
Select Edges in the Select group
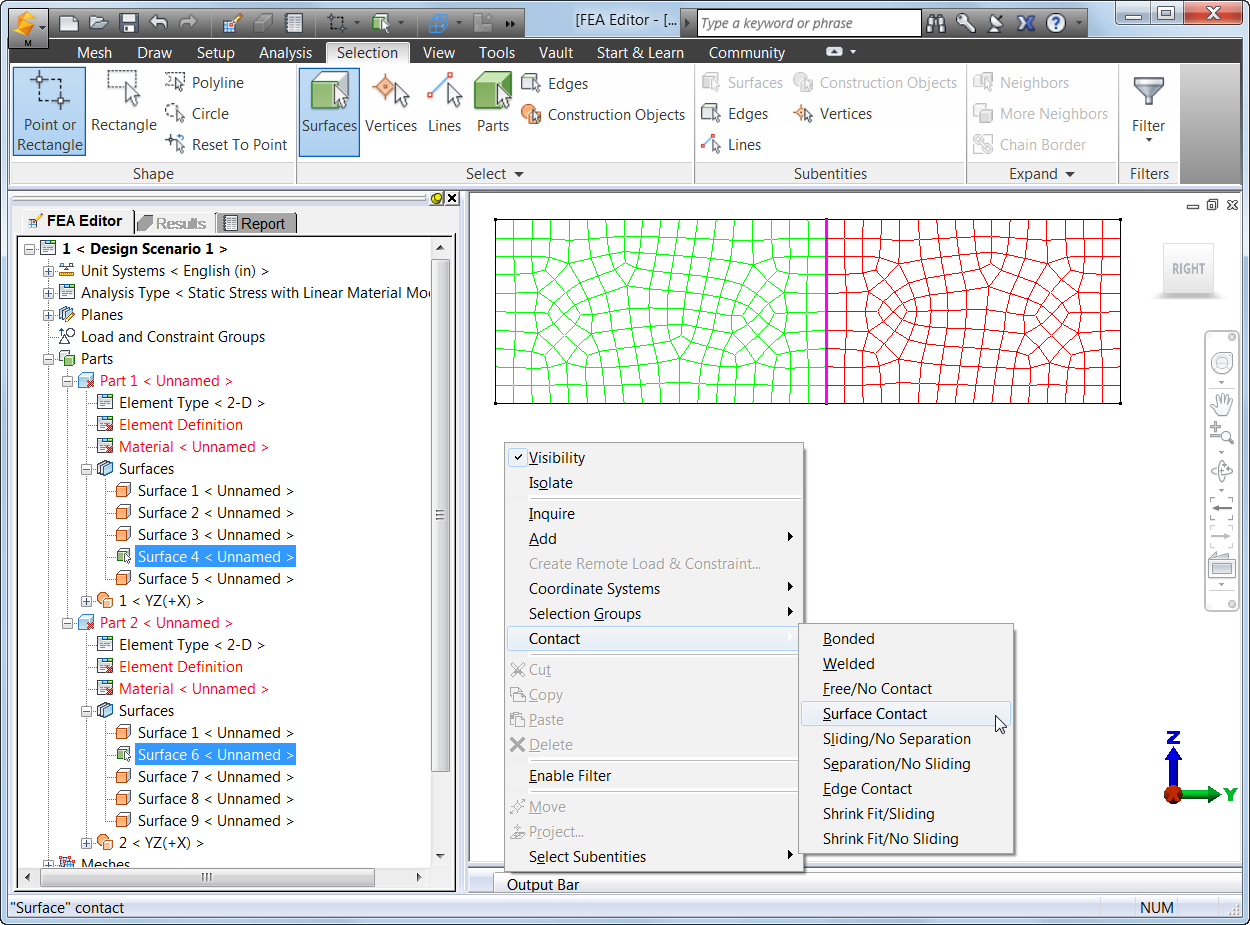pos(555,84)
